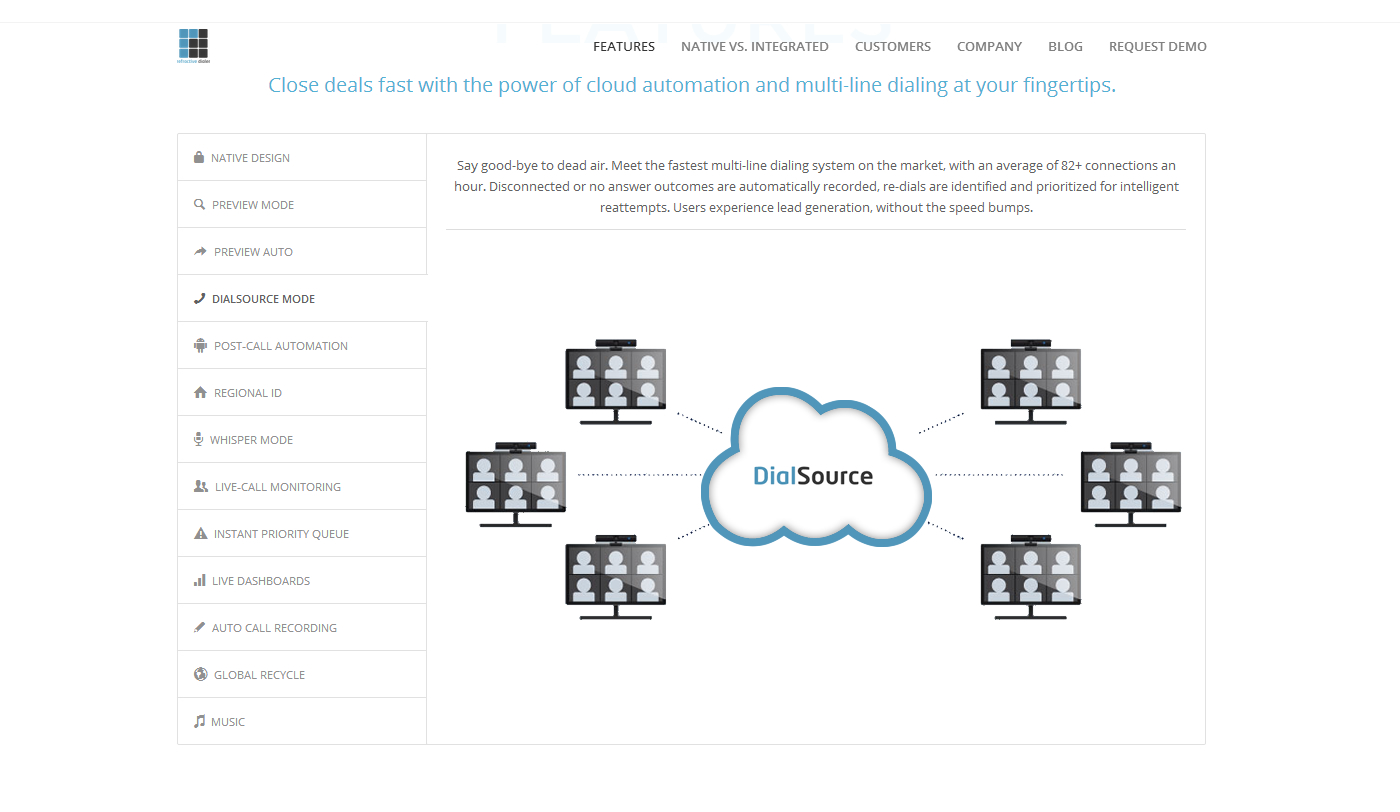Click the music note icon beside Music
This screenshot has width=1400, height=812.
(x=199, y=721)
